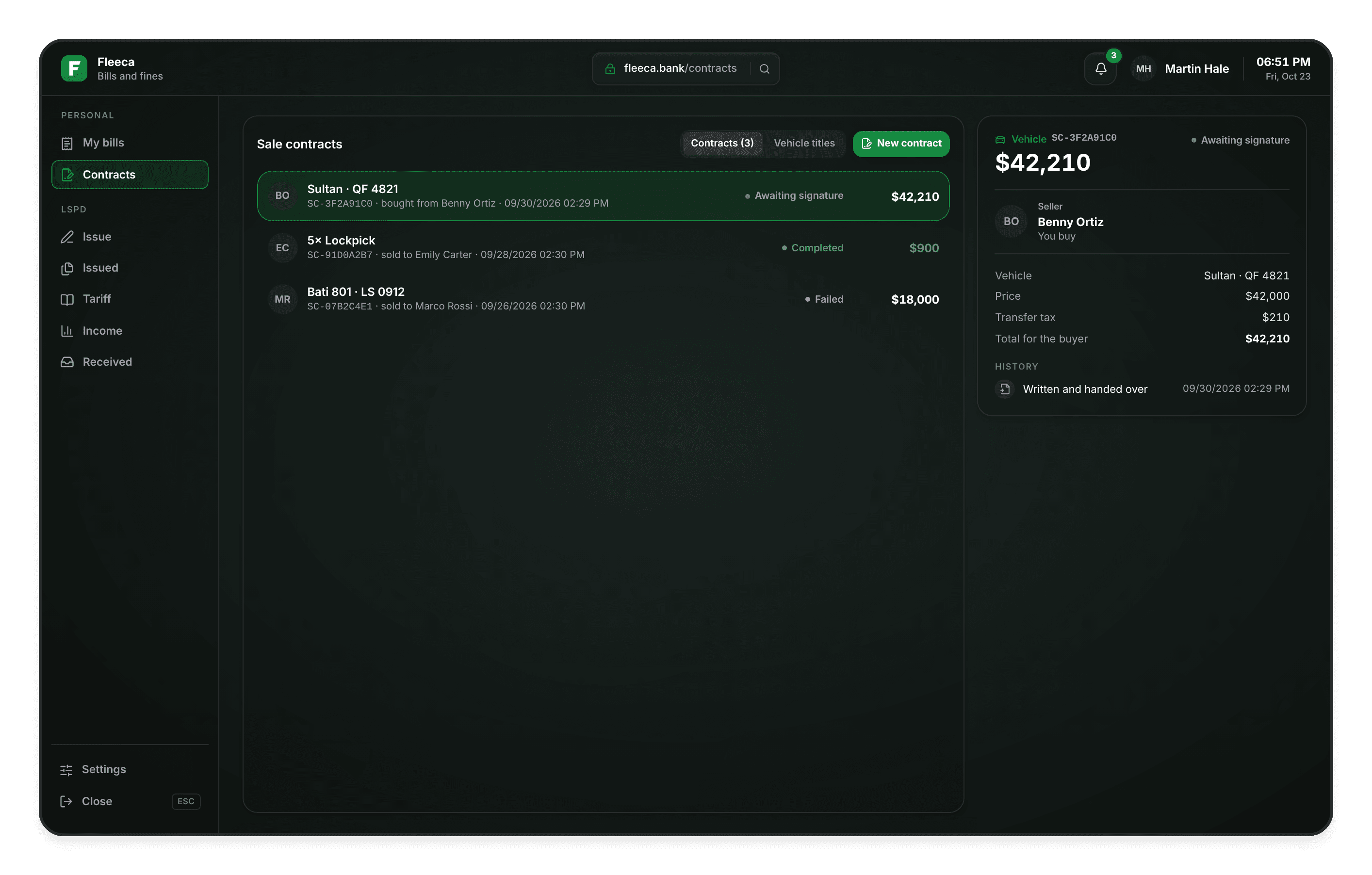The height and width of the screenshot is (875, 1372).
Task: Go to Issued fines list
Action: (x=130, y=268)
